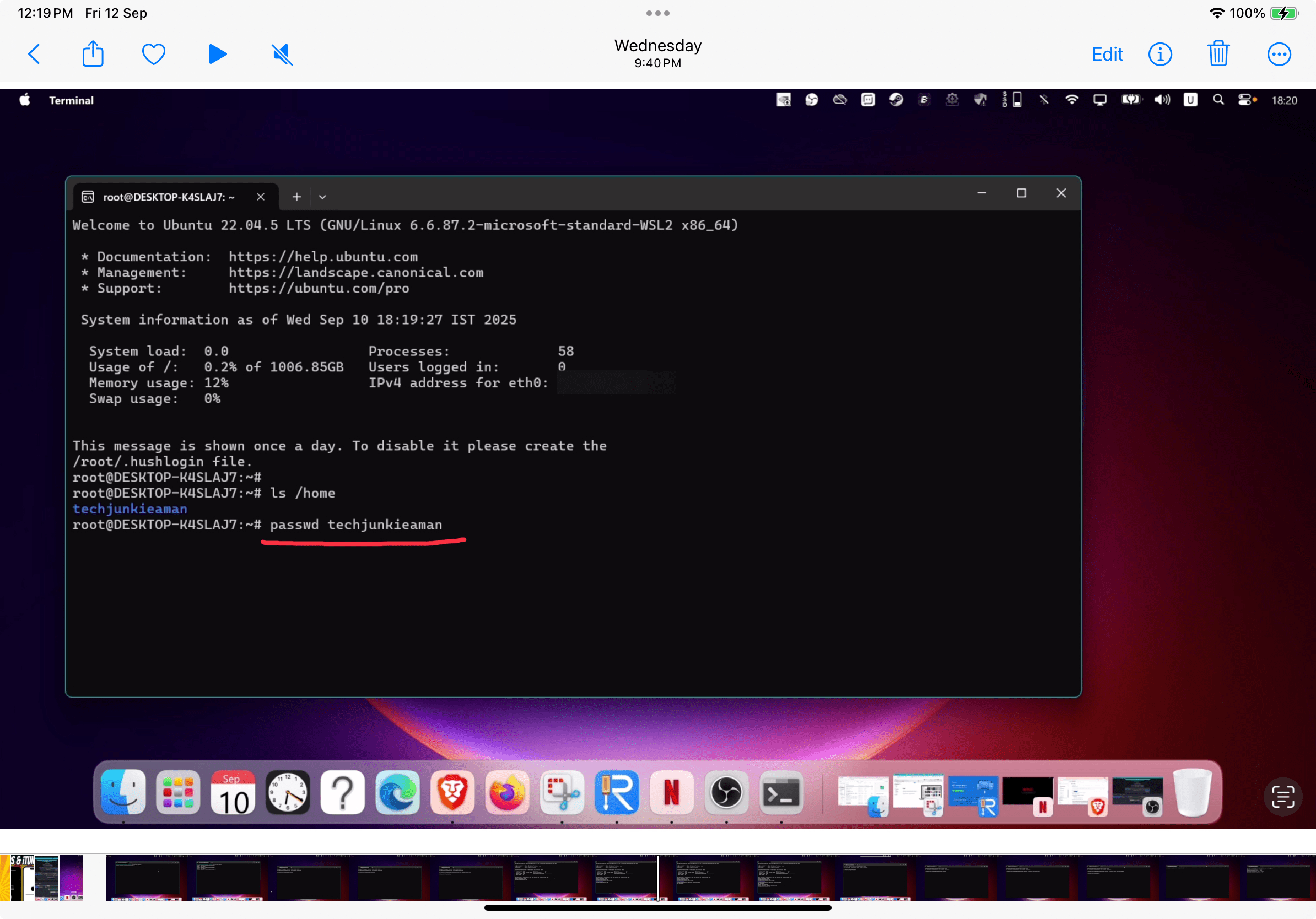Play the video
Image resolution: width=1316 pixels, height=919 pixels.
(x=217, y=54)
